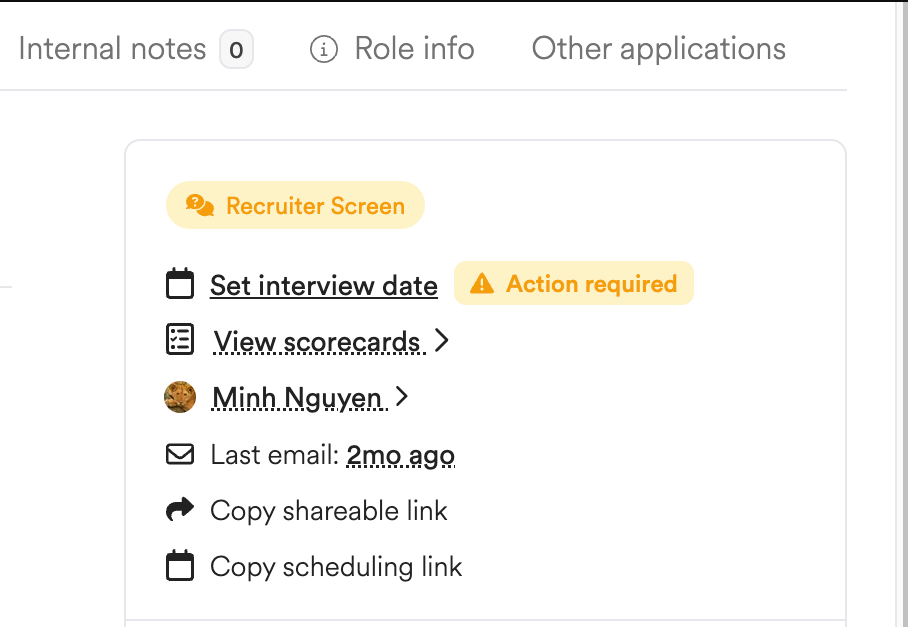908x627 pixels.
Task: Expand the chevron next to Minh Nguyen
Action: 401,397
